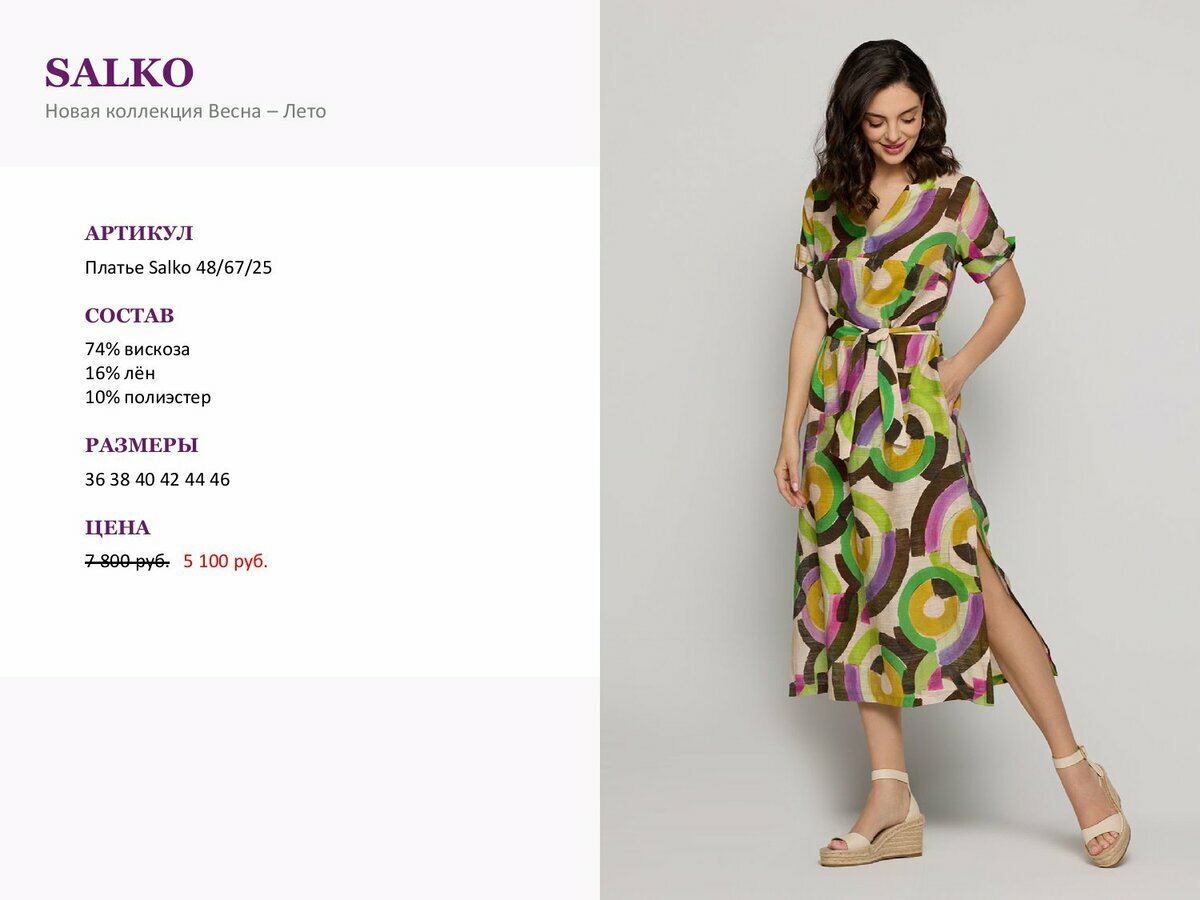
Task: Click the red 5 100 руб. price
Action: (x=226, y=562)
